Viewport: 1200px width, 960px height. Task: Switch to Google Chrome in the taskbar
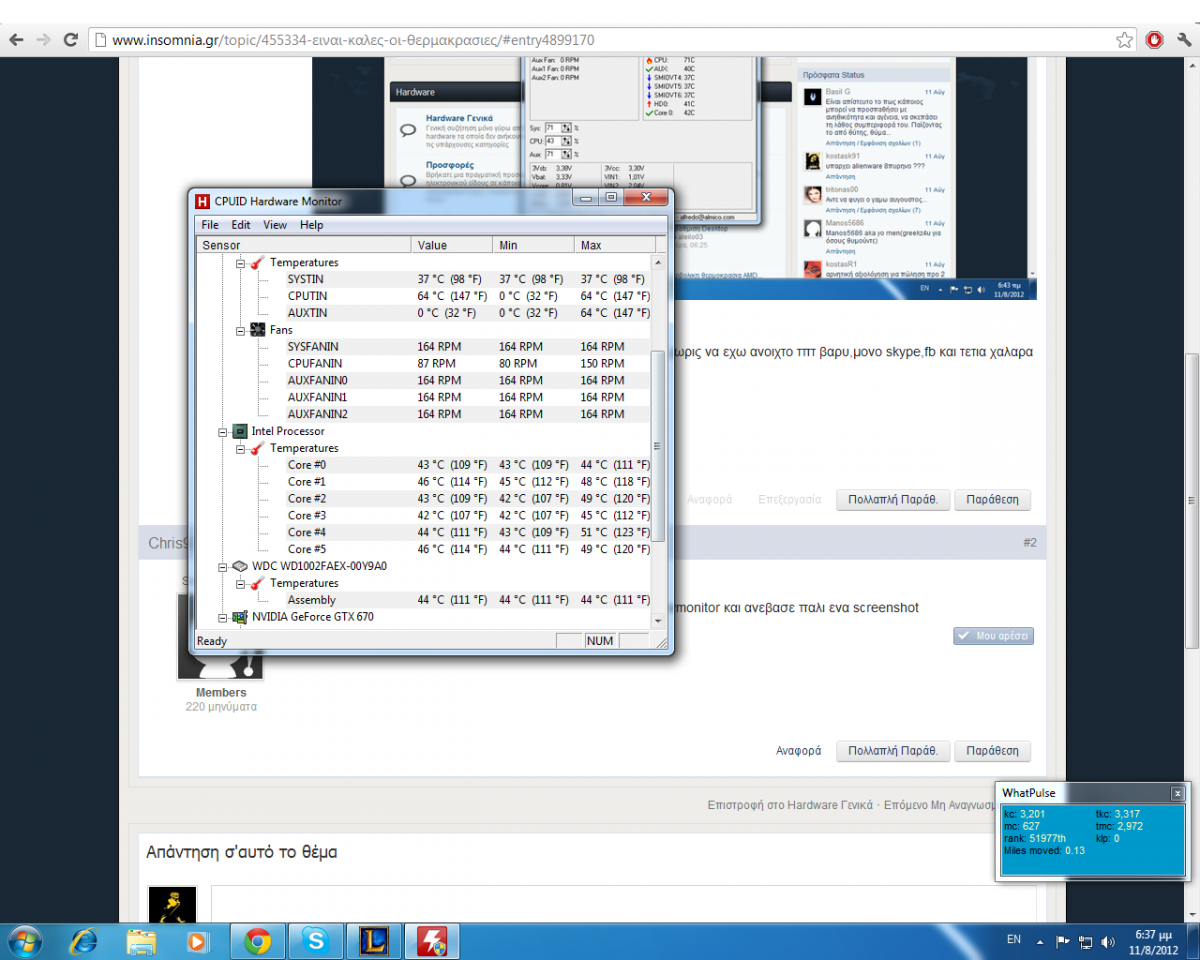pos(258,941)
